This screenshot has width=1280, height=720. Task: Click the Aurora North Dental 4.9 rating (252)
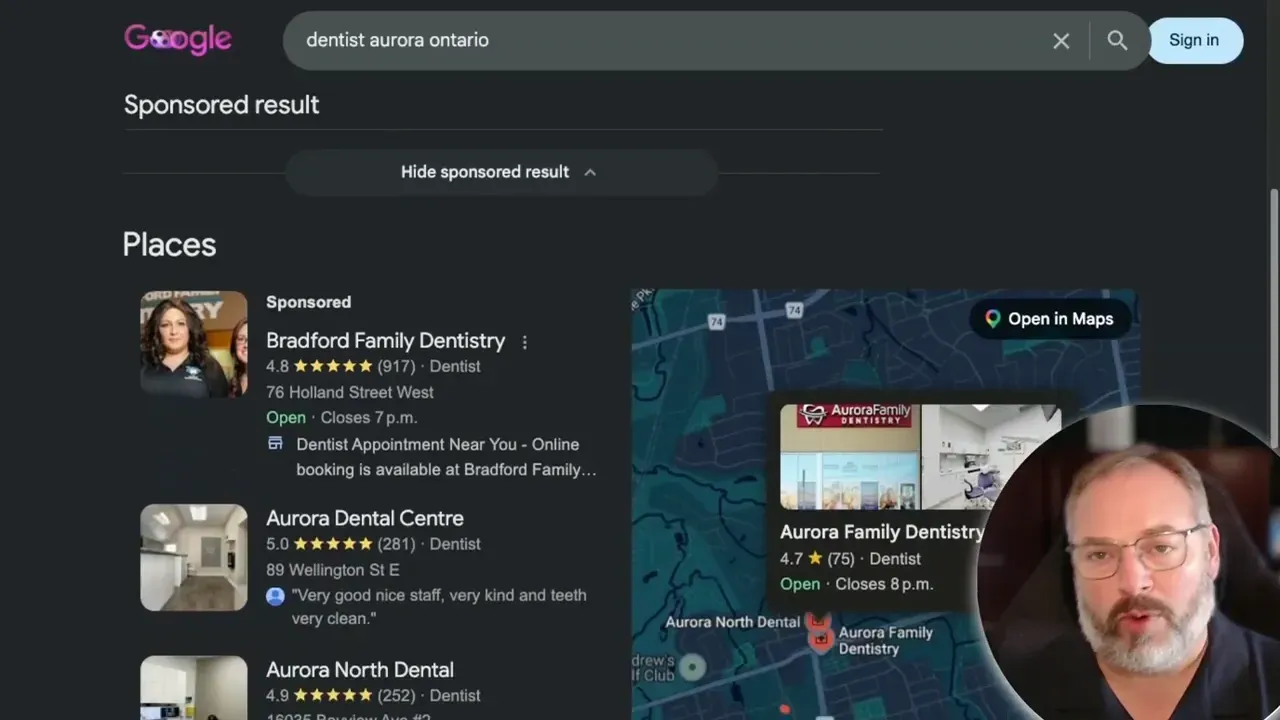coord(340,696)
